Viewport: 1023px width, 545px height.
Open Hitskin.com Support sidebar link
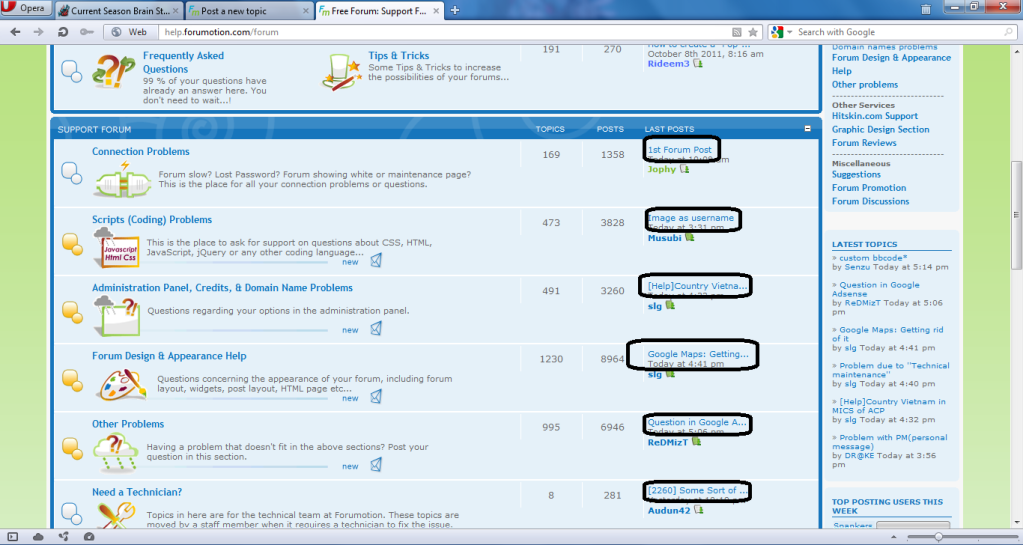click(x=874, y=116)
